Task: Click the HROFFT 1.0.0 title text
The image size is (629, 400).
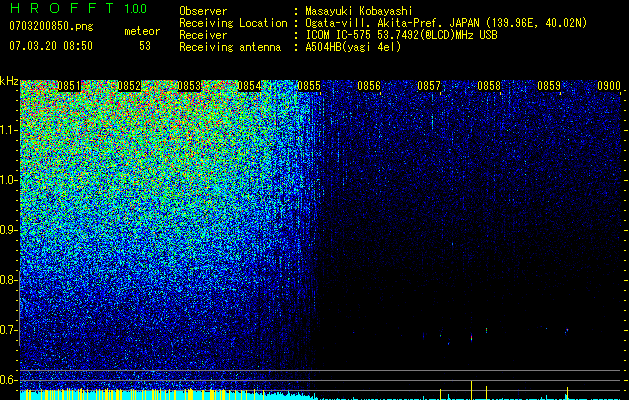Action: tap(78, 8)
